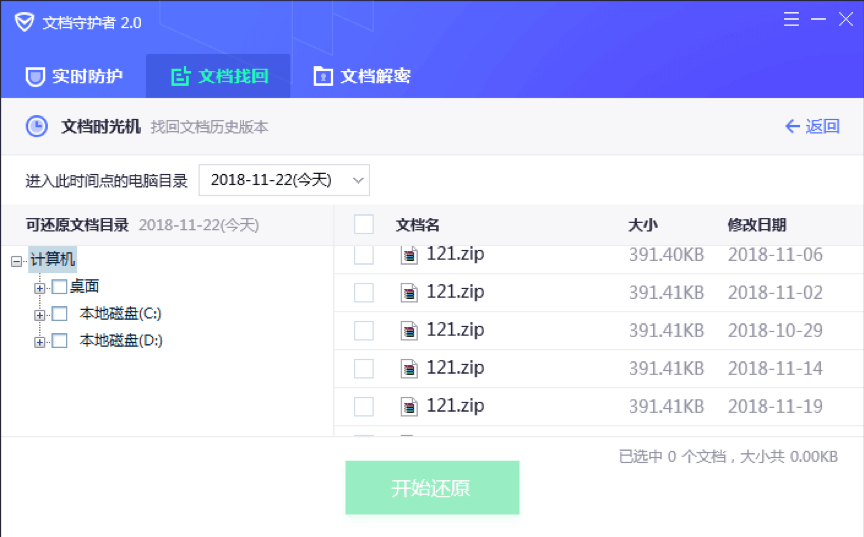Open the 2018-11-22(今天) date dropdown
The image size is (864, 537).
[284, 180]
